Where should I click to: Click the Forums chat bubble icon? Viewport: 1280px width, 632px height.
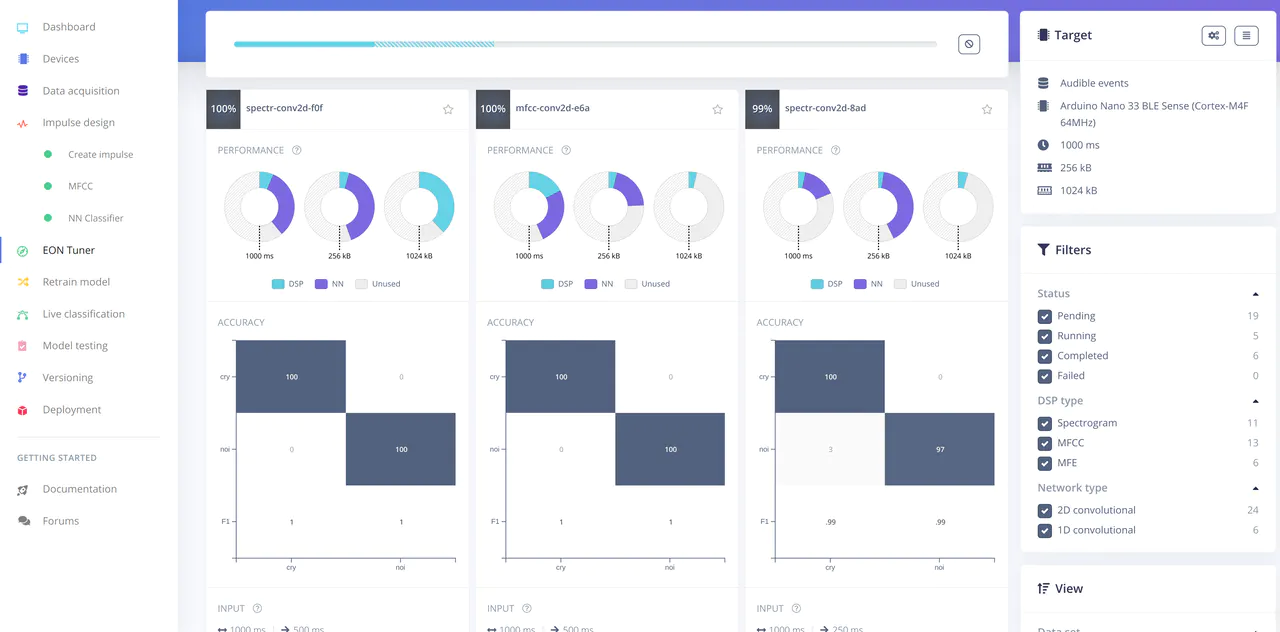point(22,521)
